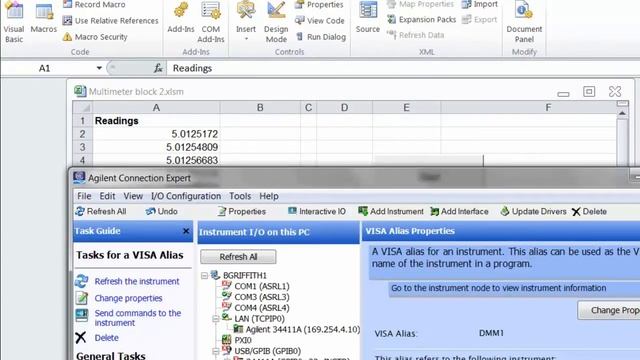Click the Change Properties button
640x360 pixels.
(x=609, y=311)
